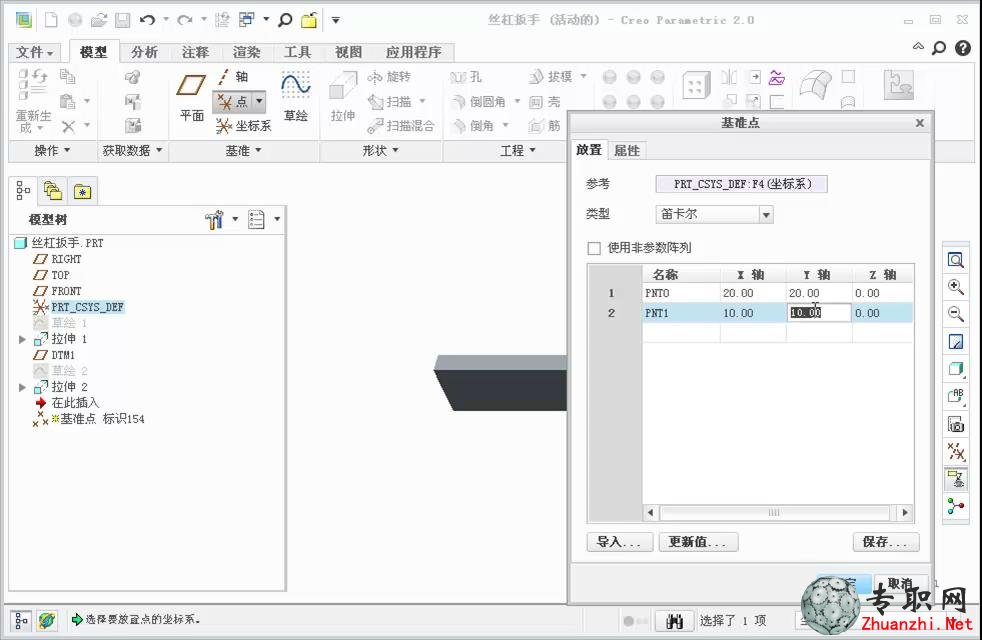This screenshot has height=640, width=982.
Task: Open the help question mark icon
Action: (963, 48)
